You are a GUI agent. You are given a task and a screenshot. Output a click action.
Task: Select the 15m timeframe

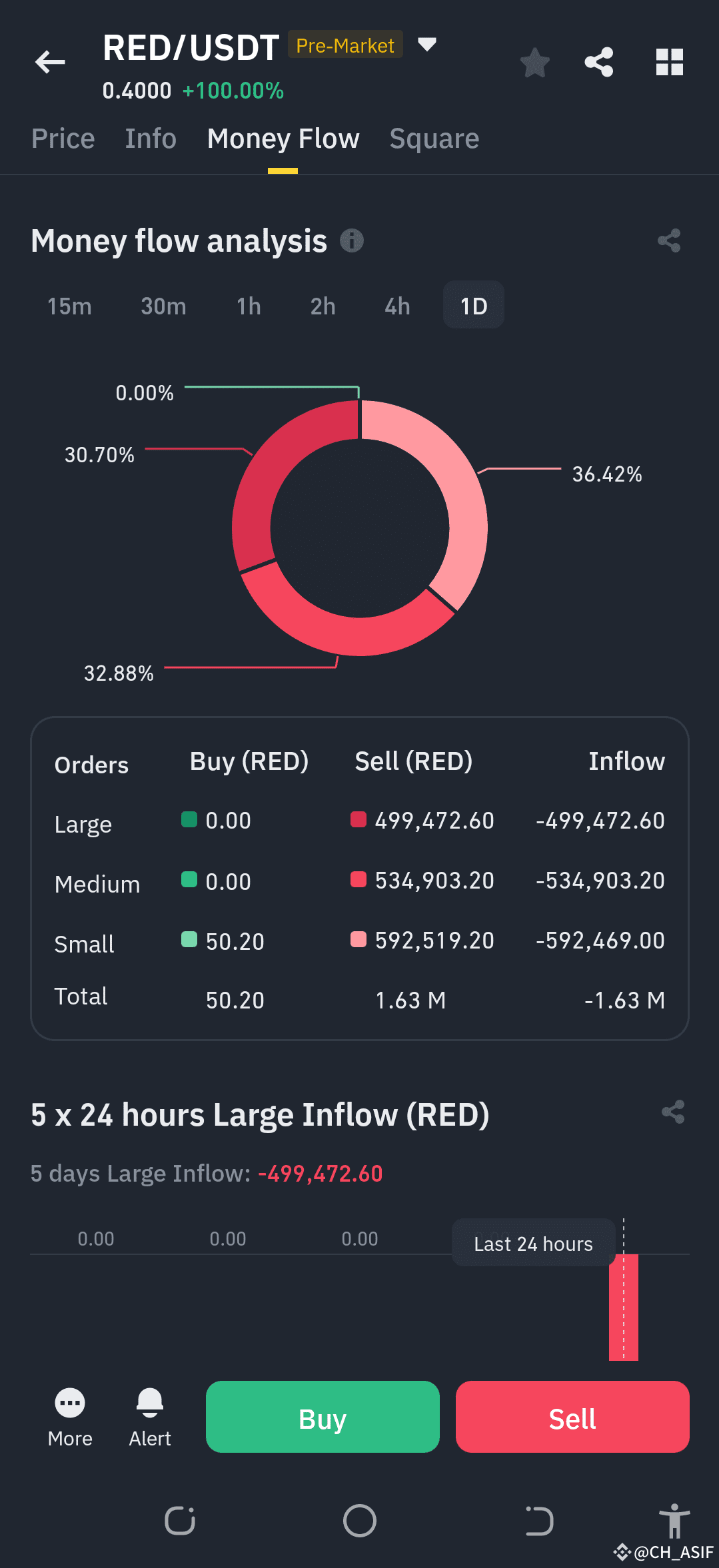click(69, 306)
